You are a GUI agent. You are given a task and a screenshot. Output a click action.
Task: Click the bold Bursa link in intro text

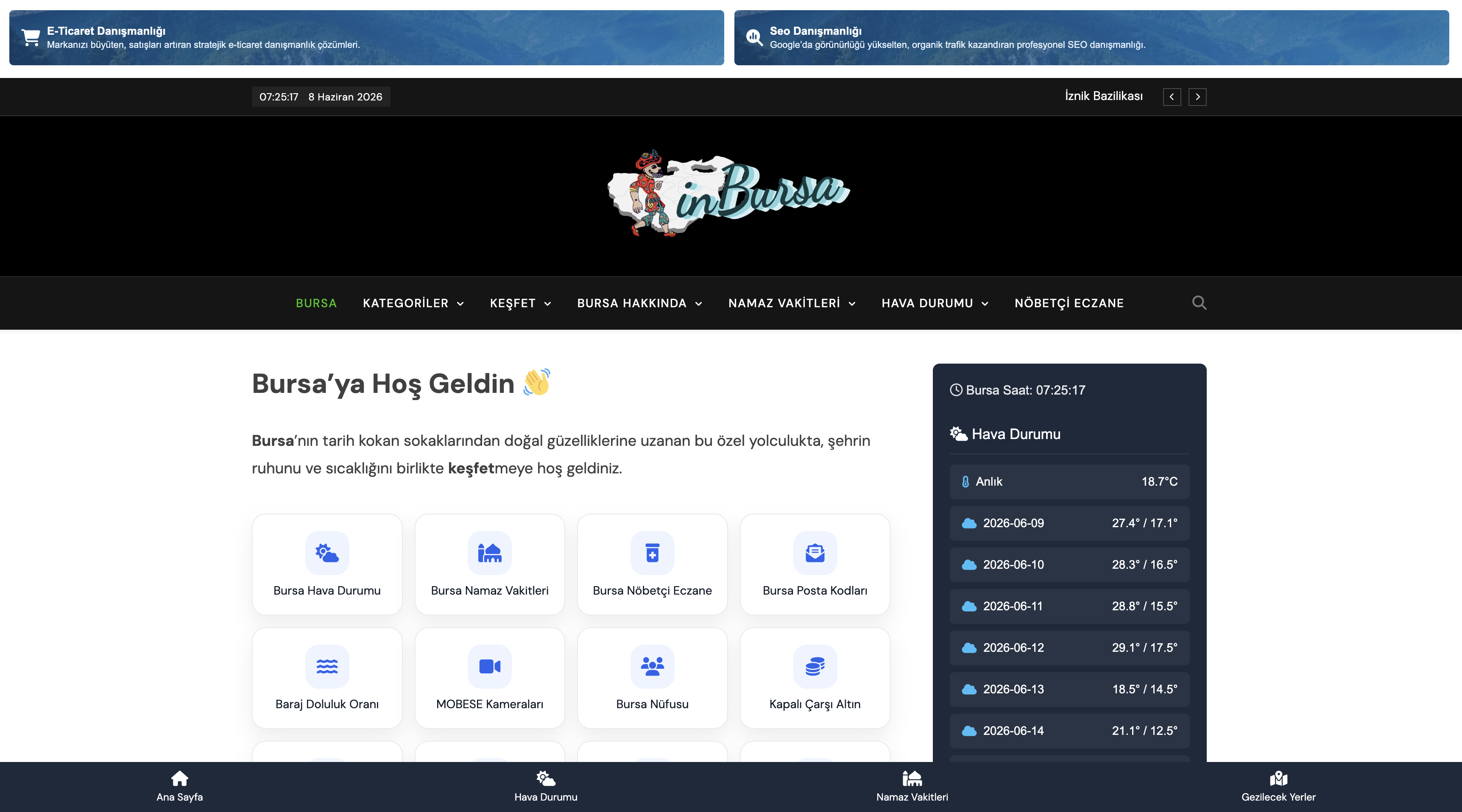272,440
